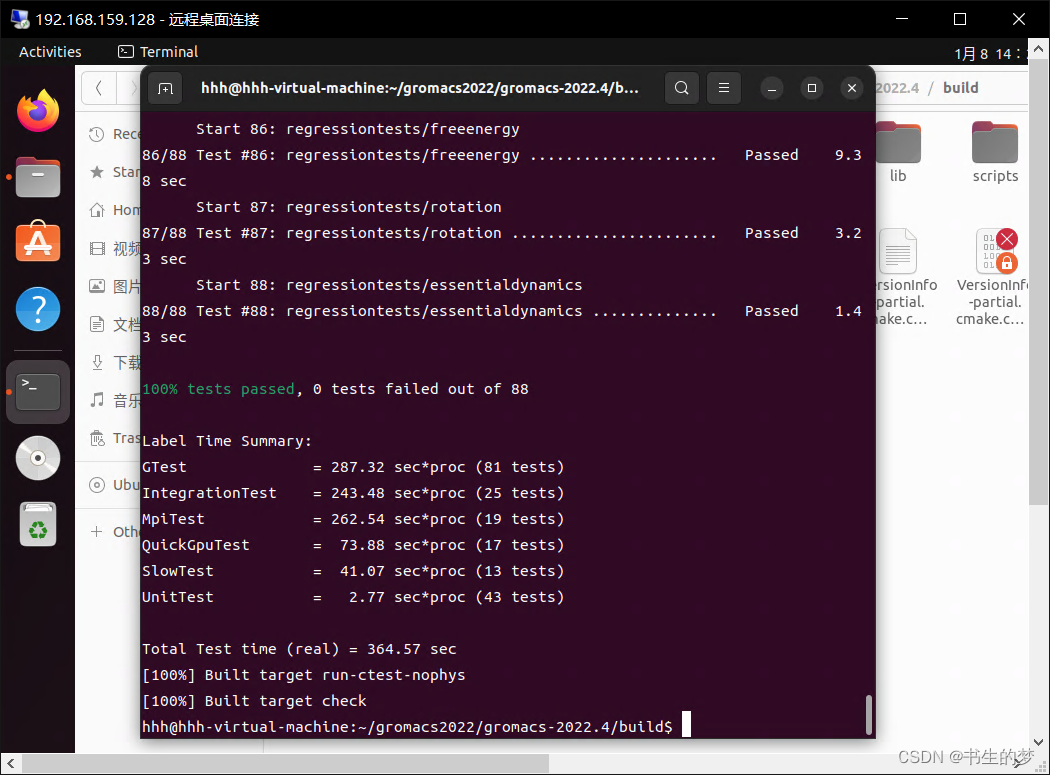
Task: Click the IntegrationTest summary line
Action: [353, 493]
